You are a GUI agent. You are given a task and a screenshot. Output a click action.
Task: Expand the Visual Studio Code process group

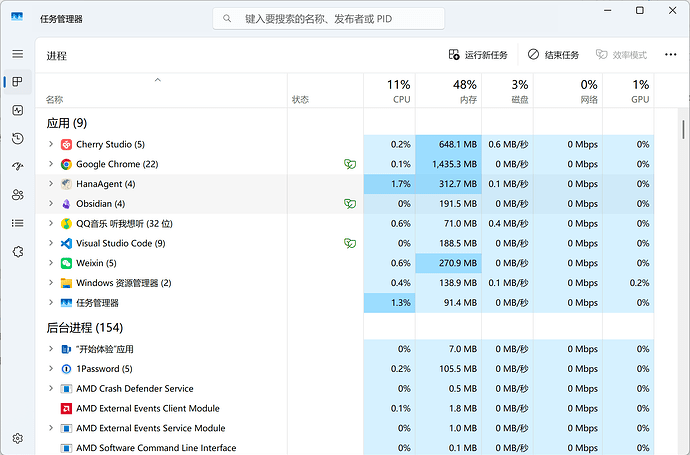click(x=51, y=243)
